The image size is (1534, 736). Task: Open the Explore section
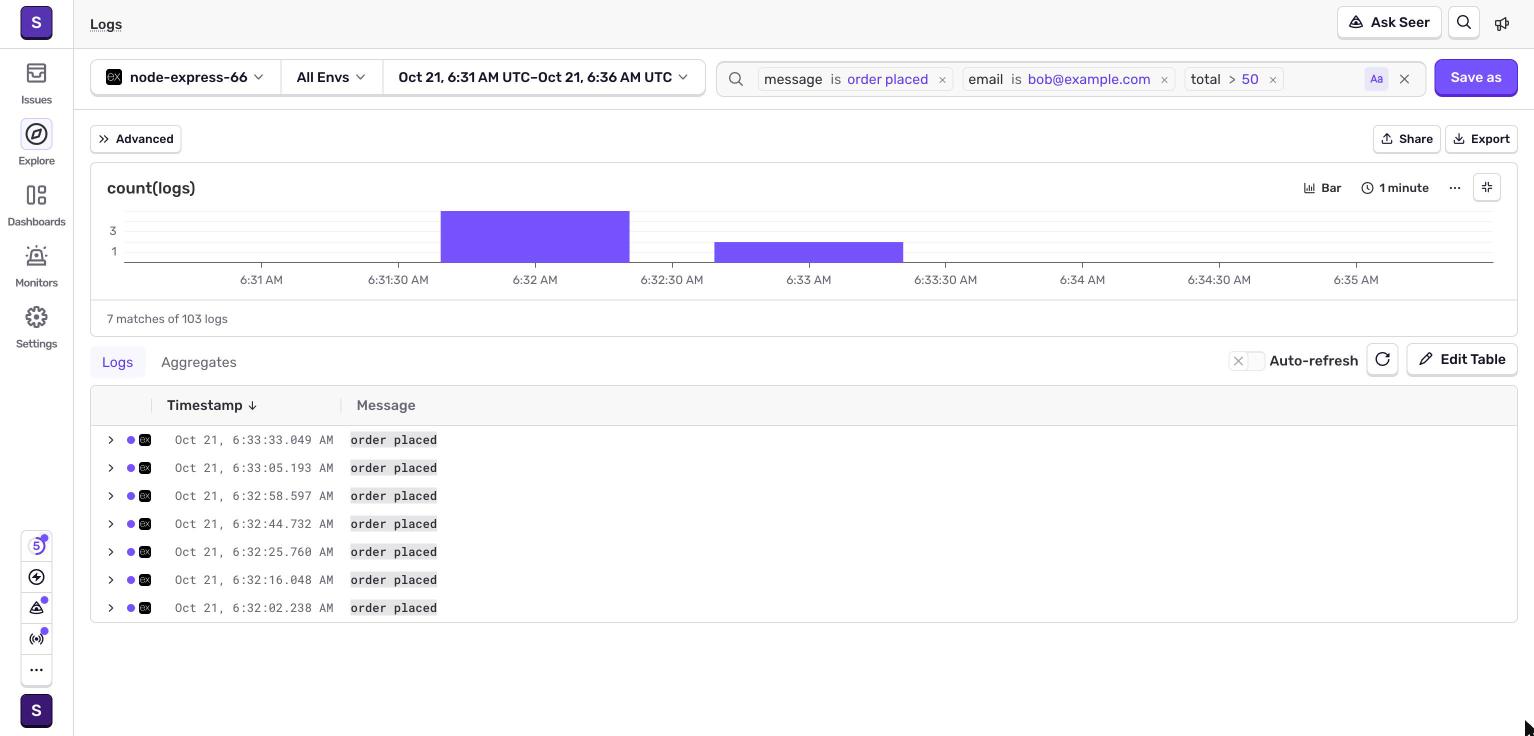36,144
